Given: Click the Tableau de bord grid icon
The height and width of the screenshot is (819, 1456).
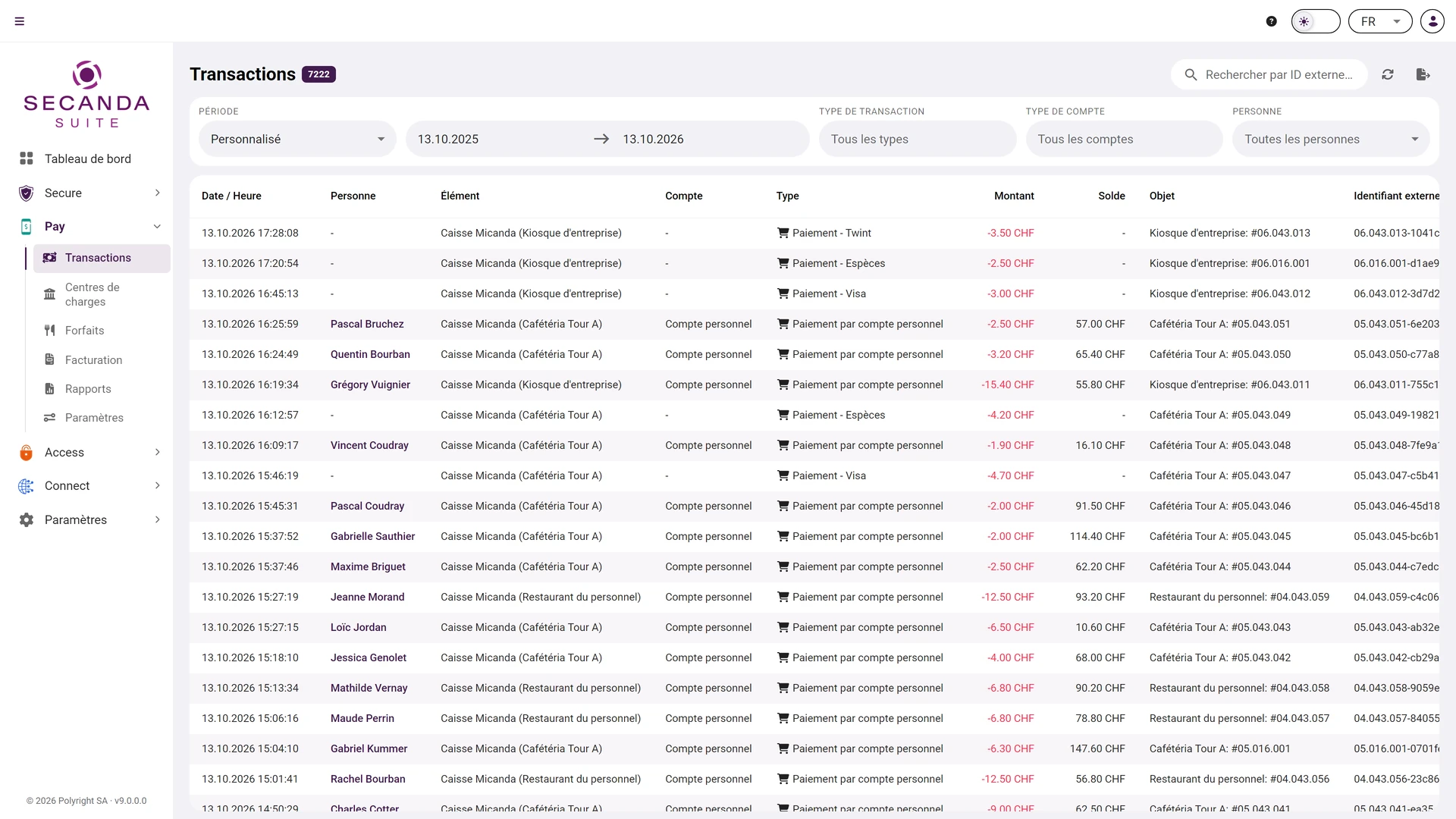Looking at the screenshot, I should click(27, 158).
